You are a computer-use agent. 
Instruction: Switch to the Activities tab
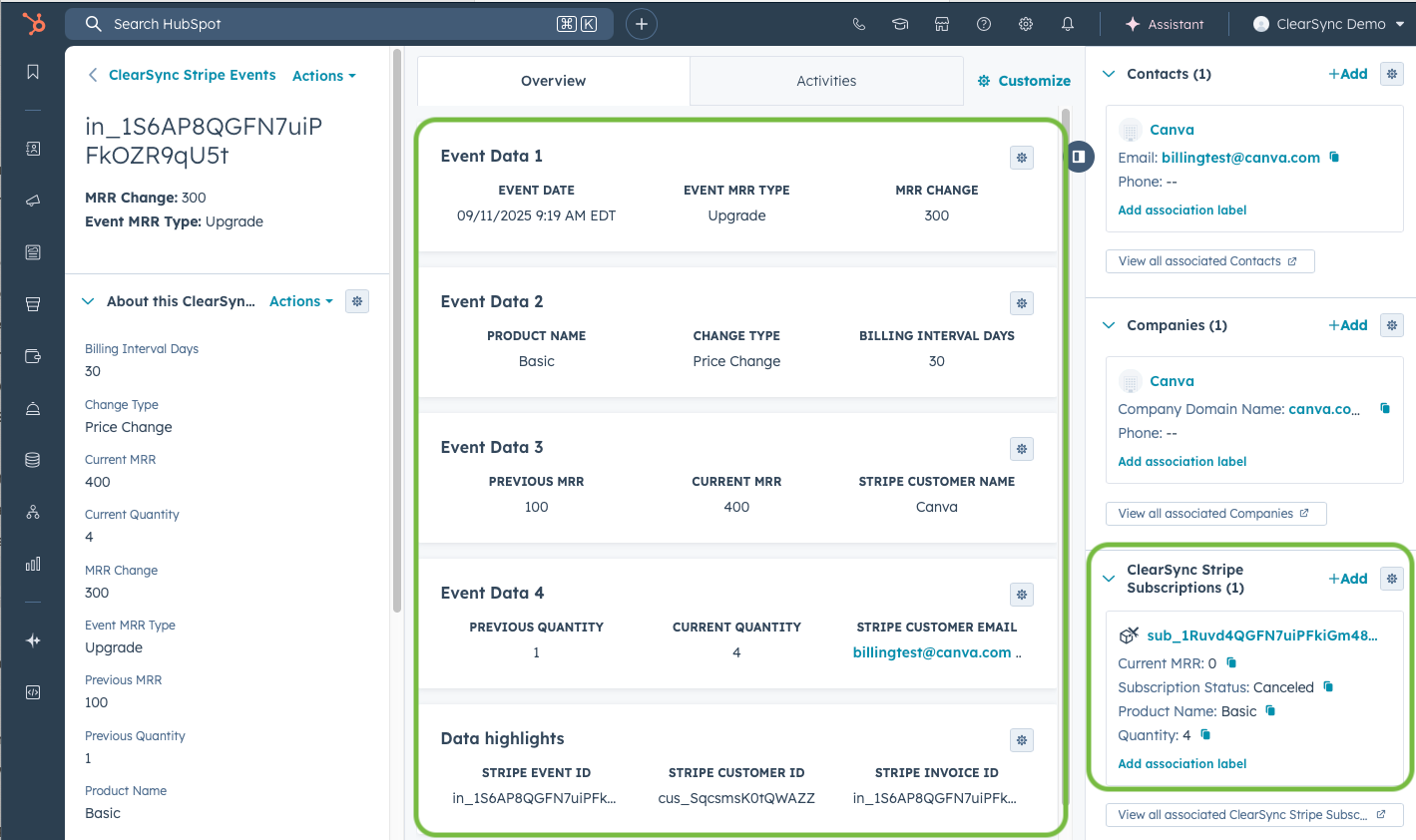pos(826,81)
